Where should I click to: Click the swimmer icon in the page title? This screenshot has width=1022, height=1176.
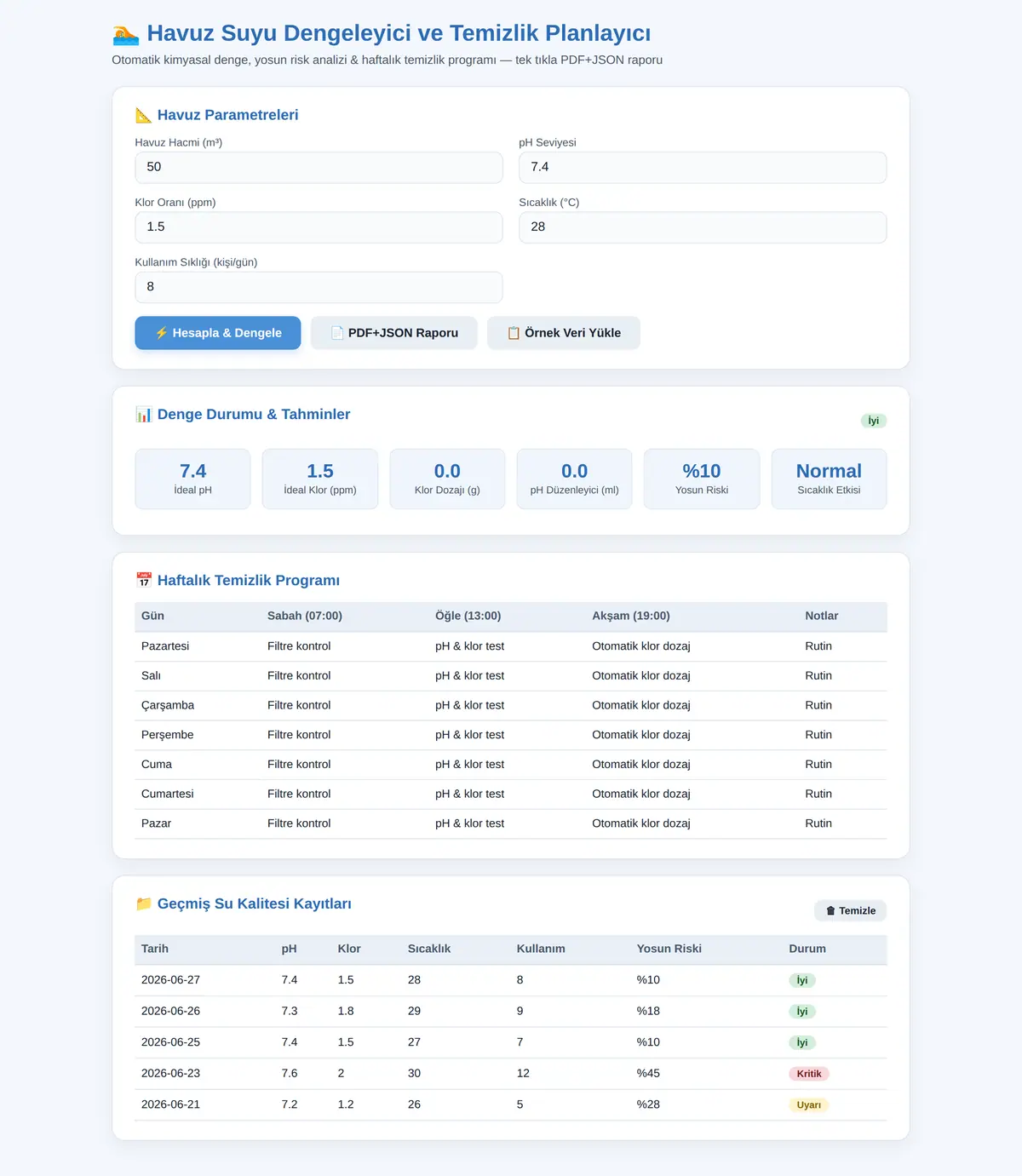coord(125,34)
